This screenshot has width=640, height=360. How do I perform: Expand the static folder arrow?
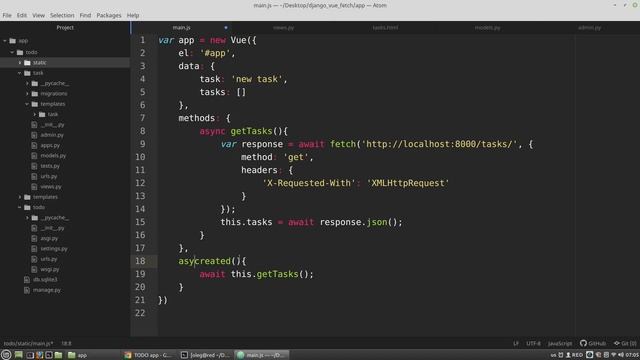pyautogui.click(x=20, y=62)
